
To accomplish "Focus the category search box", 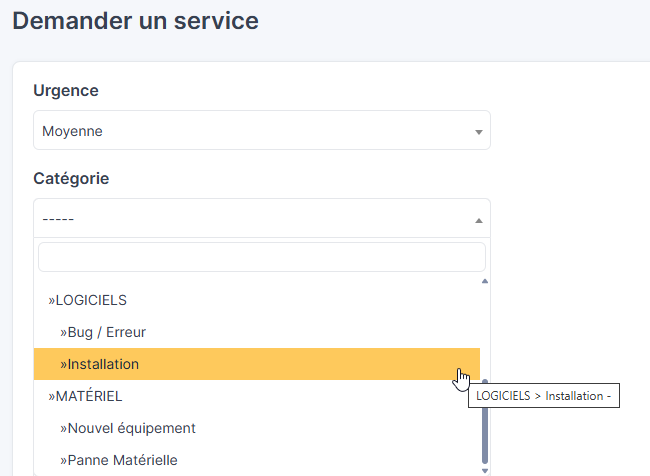I will click(261, 257).
